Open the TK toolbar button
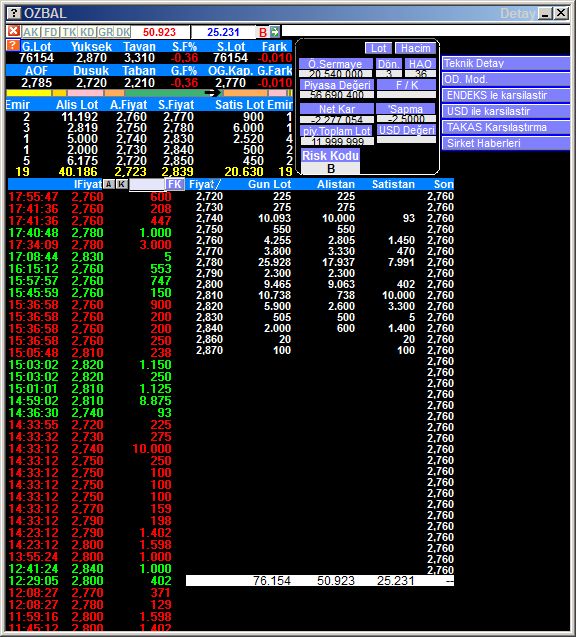Screen dimensions: 576x637 (69, 32)
